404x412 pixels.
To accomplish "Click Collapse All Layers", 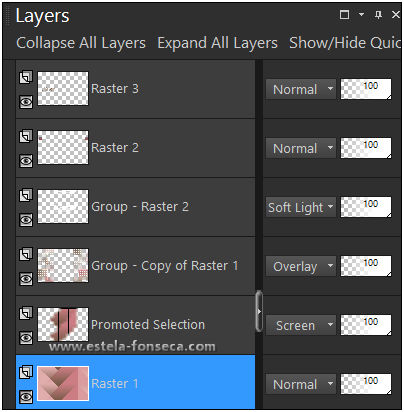I will [81, 43].
